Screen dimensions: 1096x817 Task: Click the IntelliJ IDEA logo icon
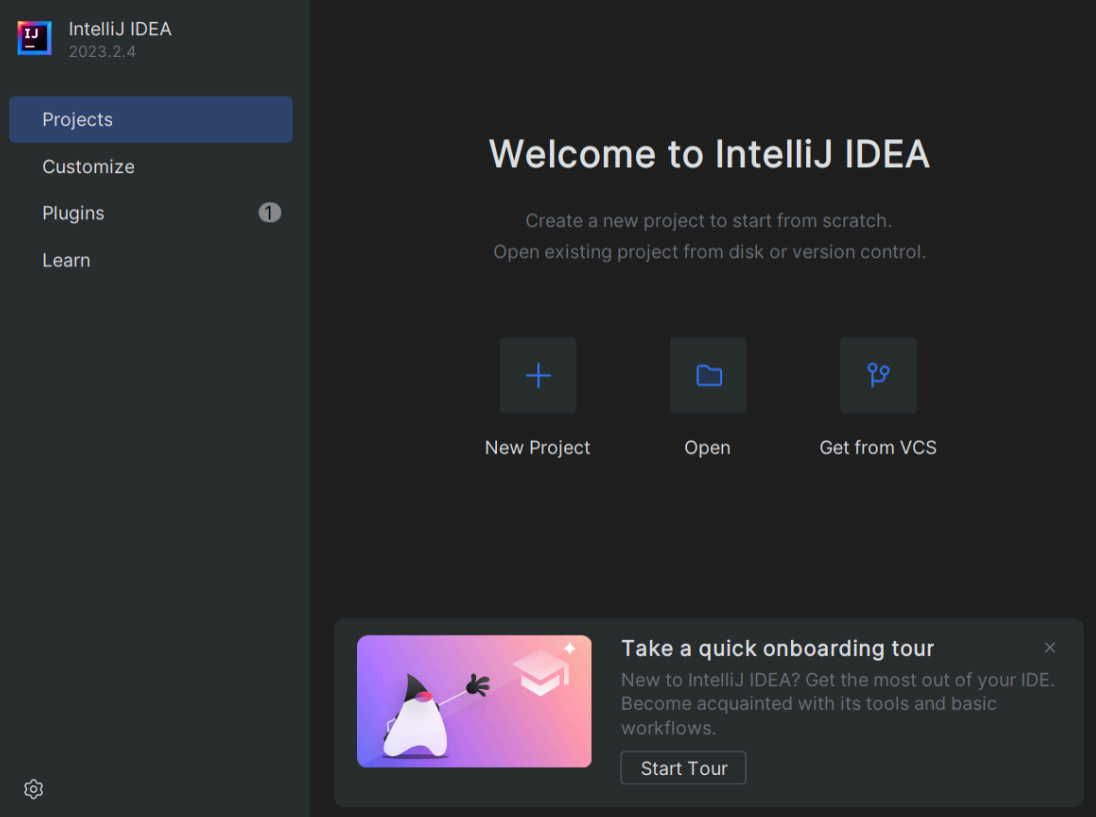[x=34, y=38]
